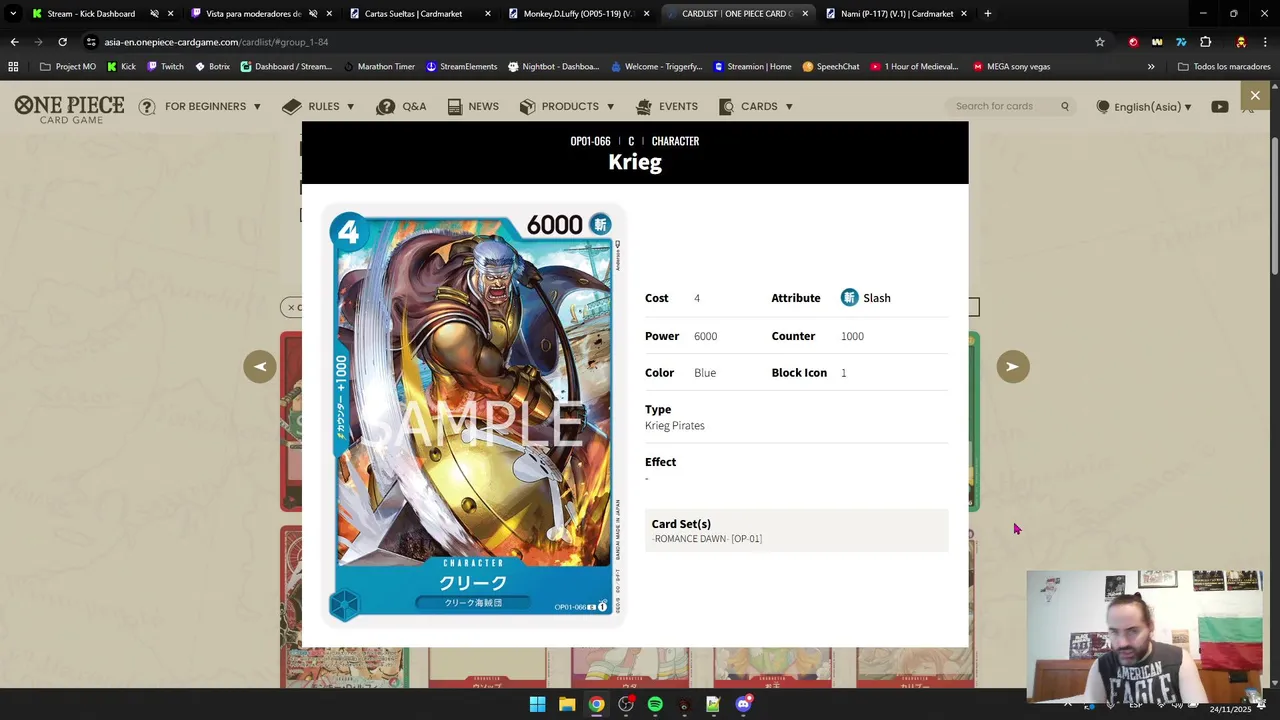Click the Chrome taskbar icon
1280x720 pixels.
(x=596, y=705)
